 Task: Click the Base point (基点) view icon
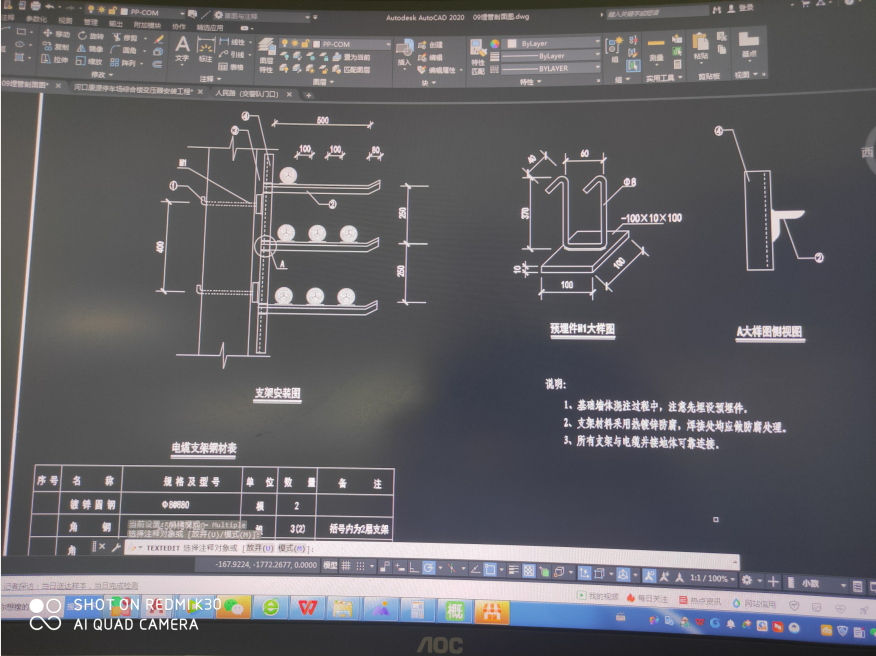click(x=749, y=45)
